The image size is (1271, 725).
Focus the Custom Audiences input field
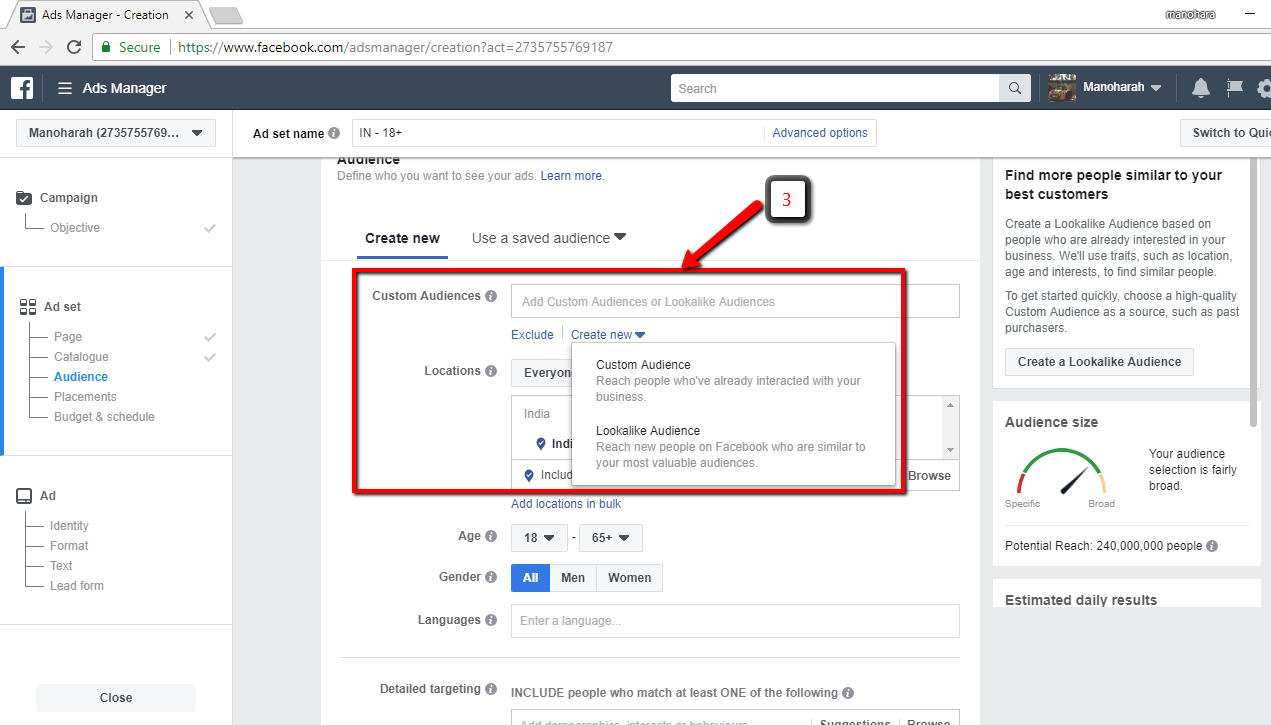click(x=735, y=301)
